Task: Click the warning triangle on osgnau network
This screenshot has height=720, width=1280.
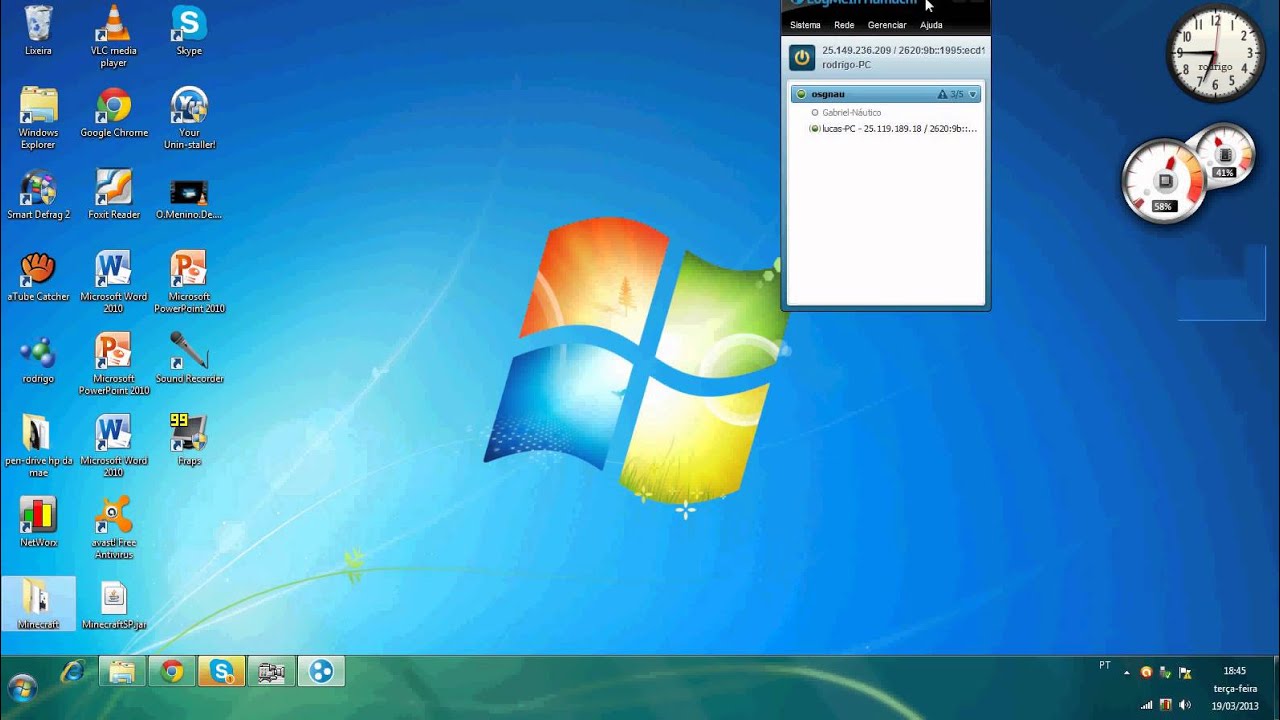Action: [942, 94]
